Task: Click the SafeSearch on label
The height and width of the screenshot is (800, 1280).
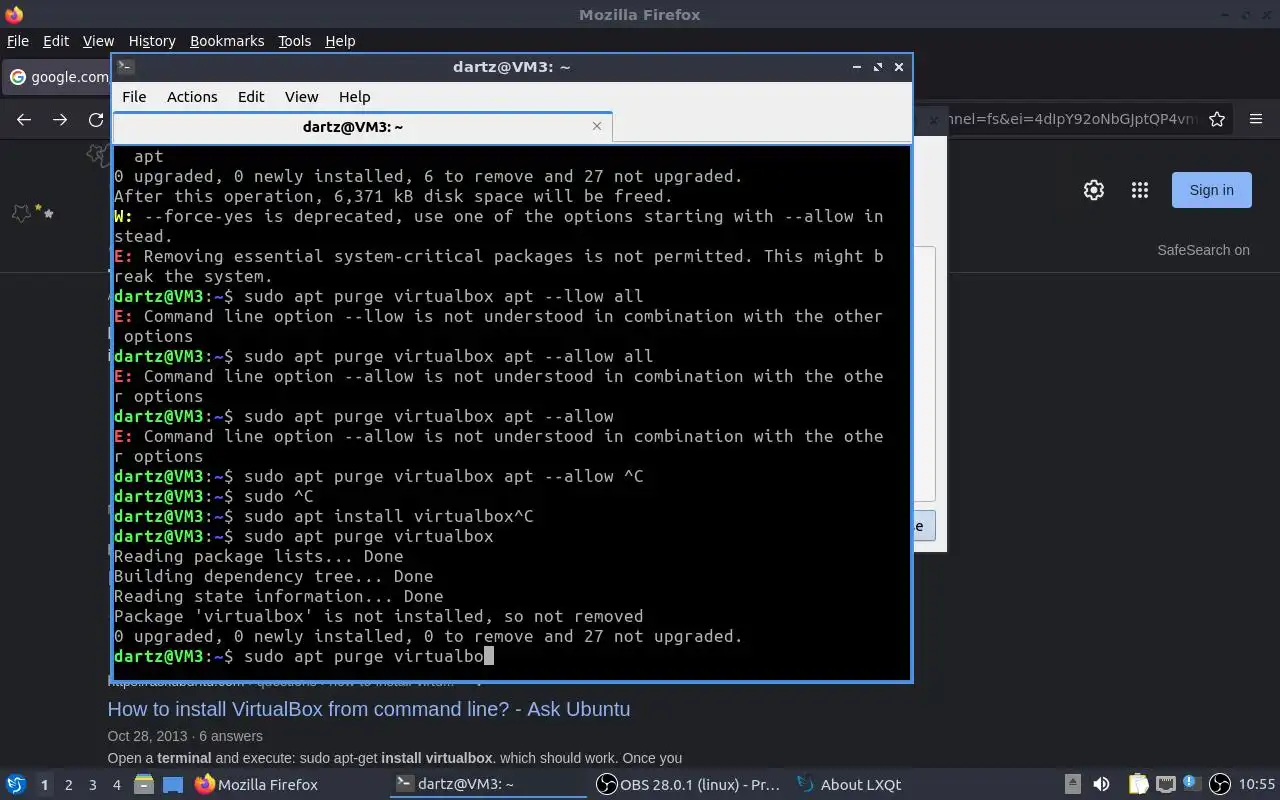Action: pyautogui.click(x=1203, y=250)
